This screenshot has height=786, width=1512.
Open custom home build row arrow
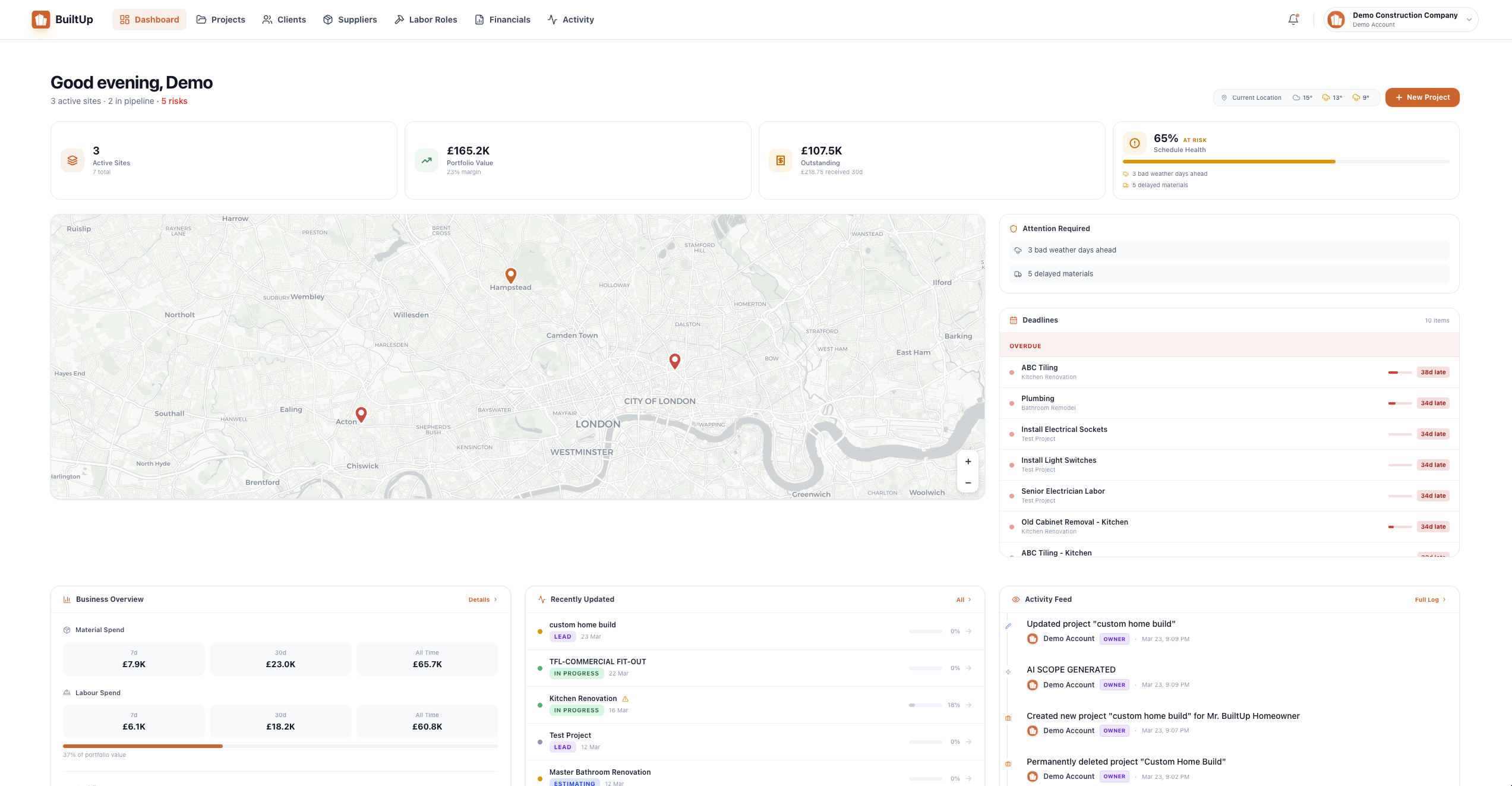(x=969, y=632)
